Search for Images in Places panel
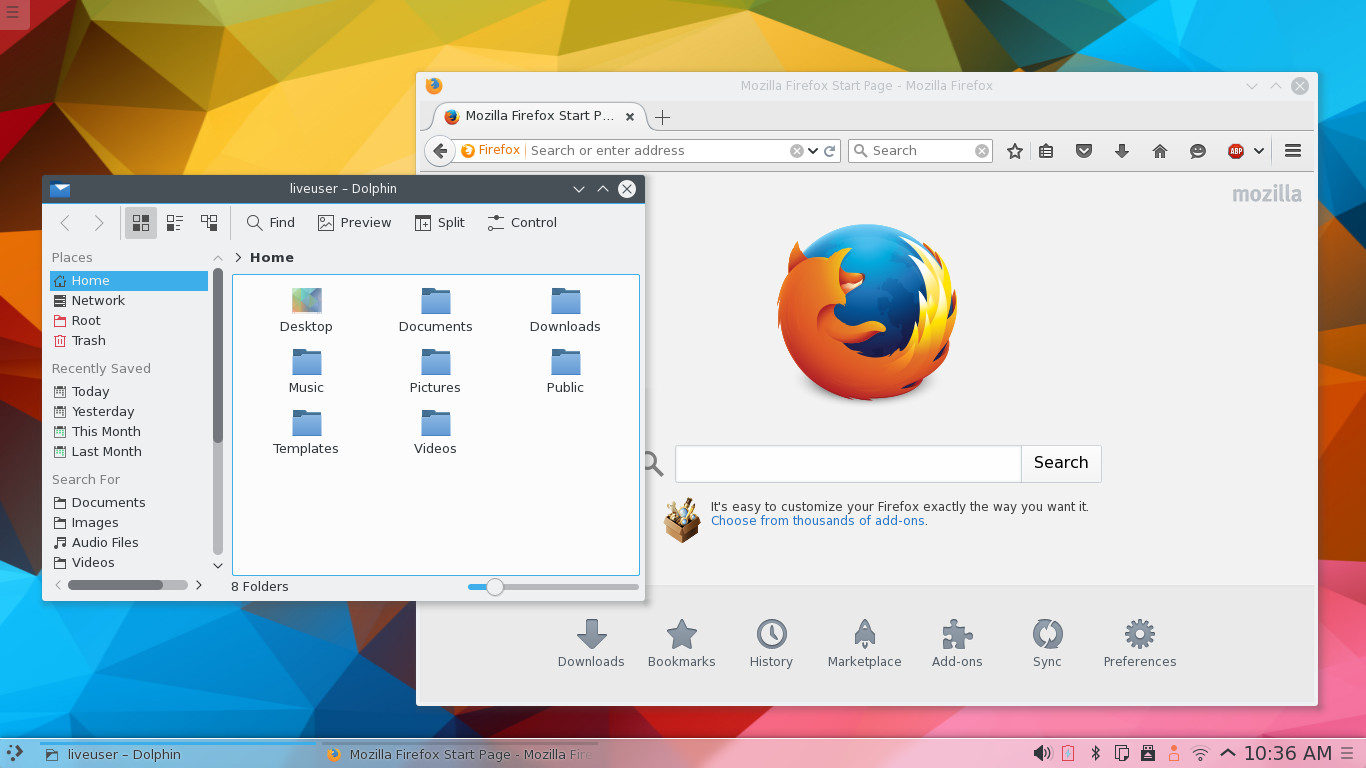The height and width of the screenshot is (768, 1366). (x=129, y=523)
